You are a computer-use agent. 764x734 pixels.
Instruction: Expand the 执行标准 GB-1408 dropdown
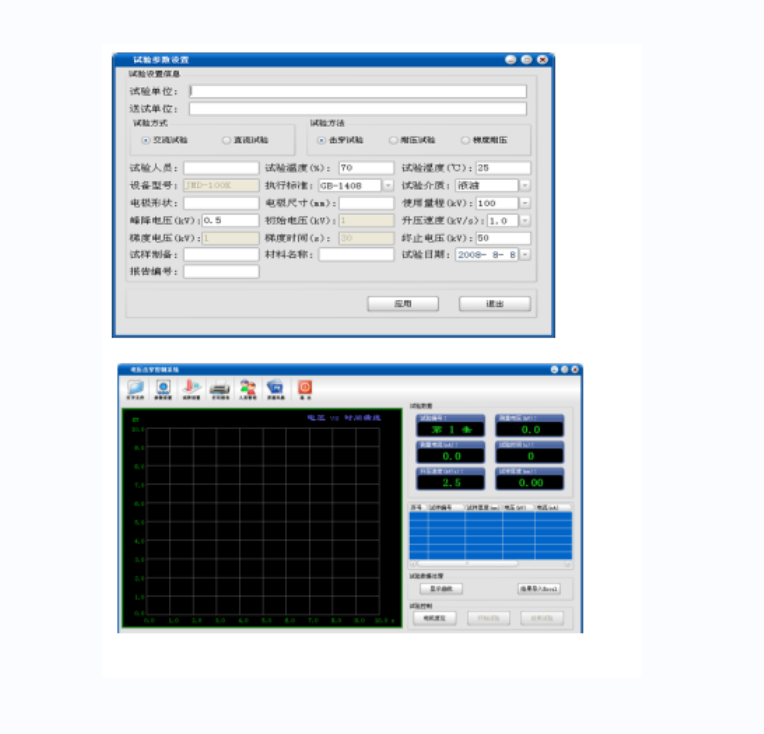coord(388,186)
